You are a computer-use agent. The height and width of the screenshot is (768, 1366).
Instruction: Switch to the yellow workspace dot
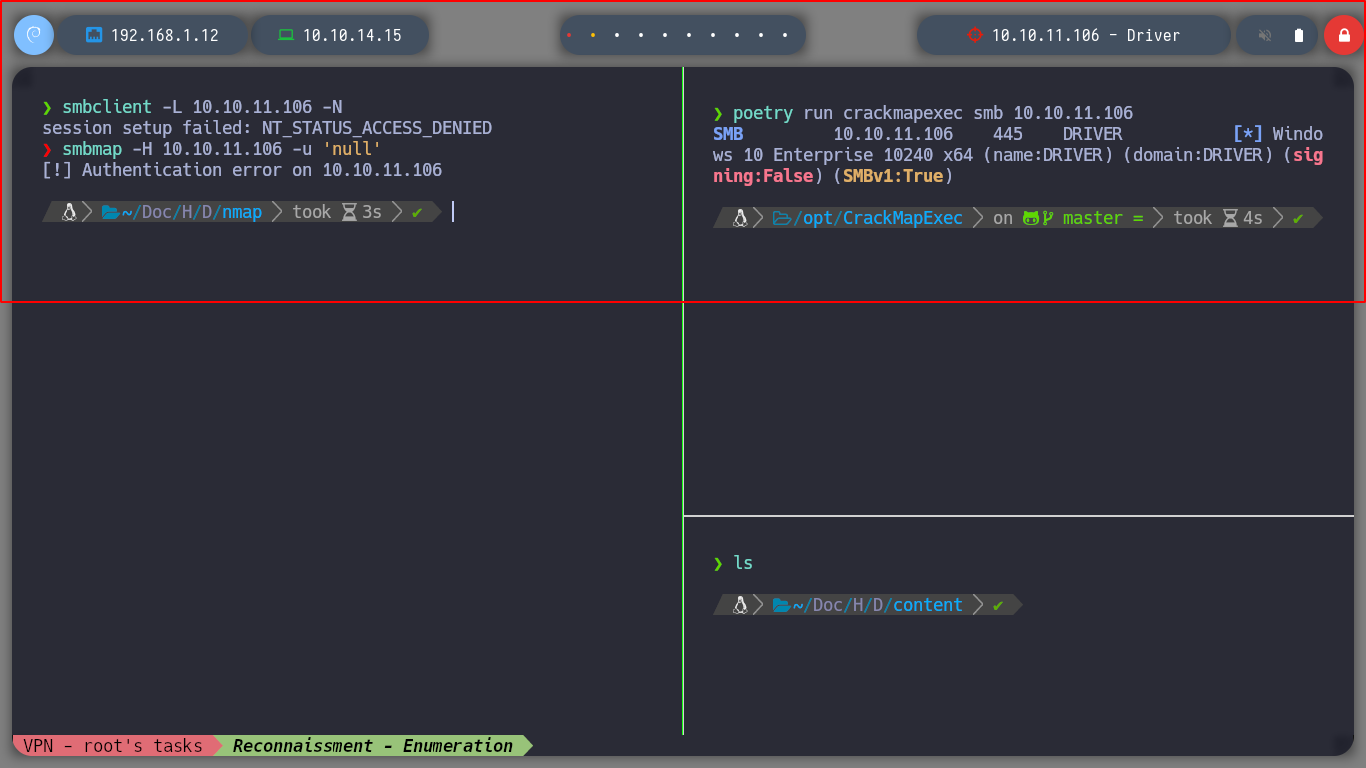point(593,35)
